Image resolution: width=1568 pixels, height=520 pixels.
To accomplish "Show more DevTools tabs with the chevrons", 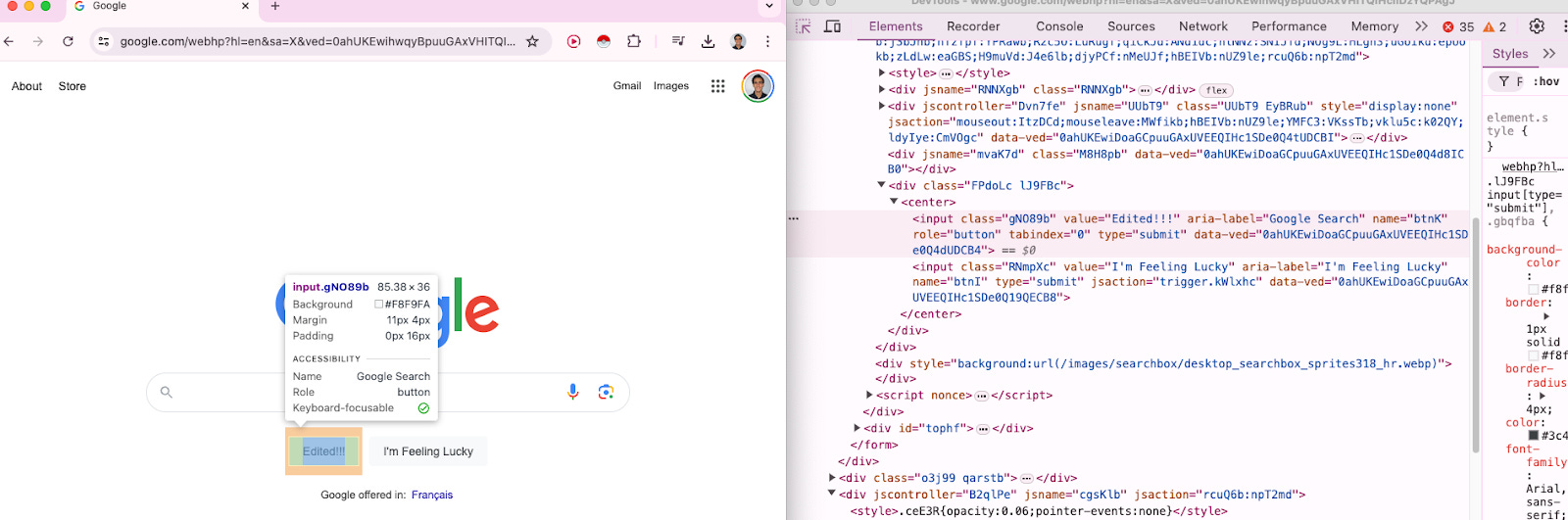I will point(1421,26).
